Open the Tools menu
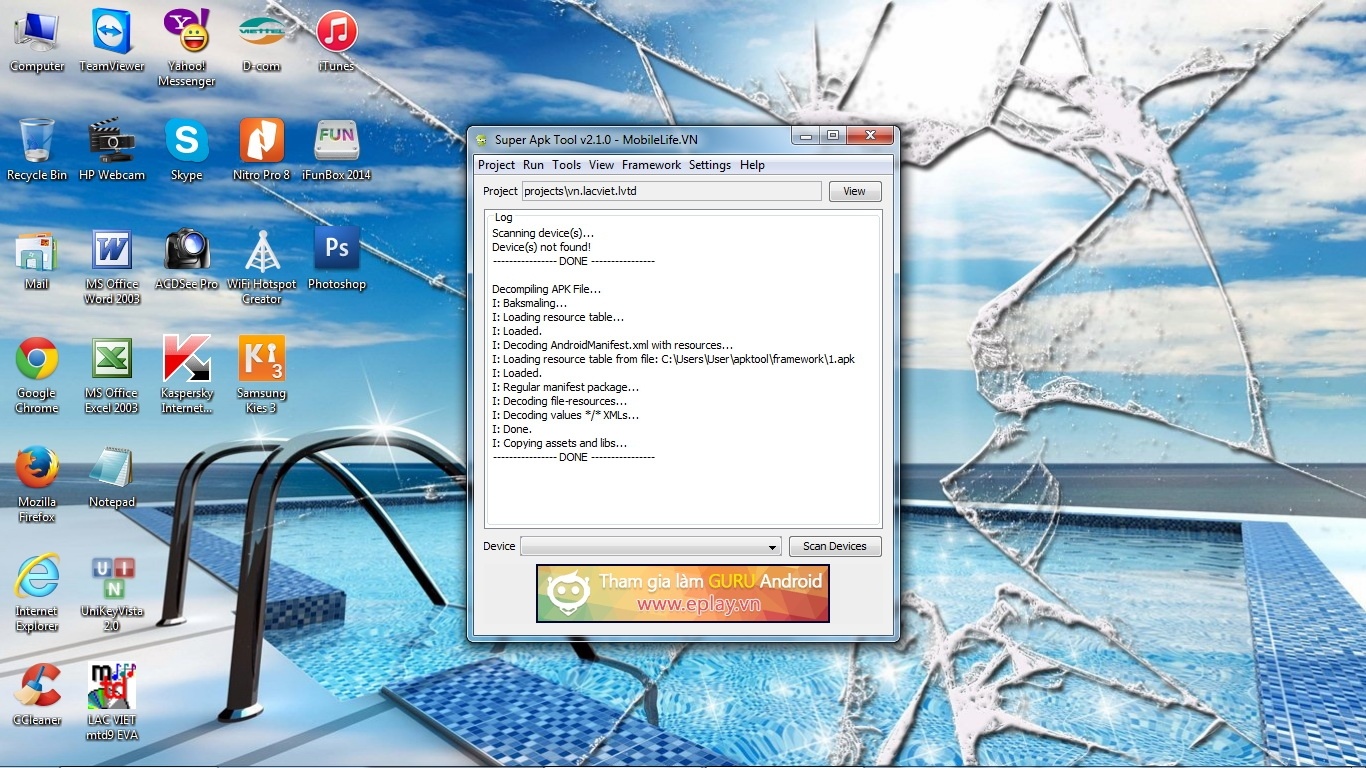This screenshot has height=768, width=1366. click(x=566, y=165)
